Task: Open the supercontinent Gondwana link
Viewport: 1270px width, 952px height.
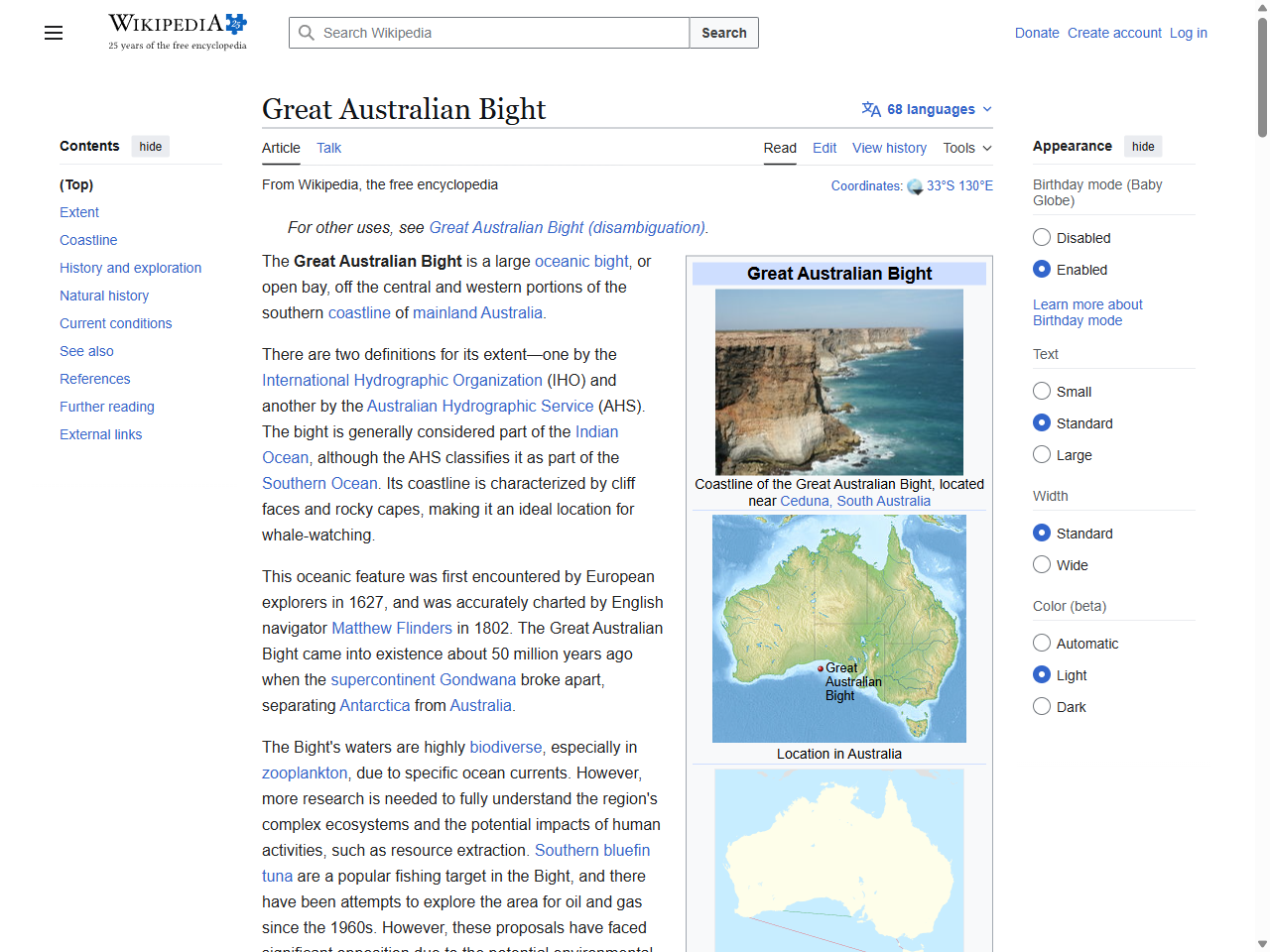Action: pyautogui.click(x=424, y=679)
